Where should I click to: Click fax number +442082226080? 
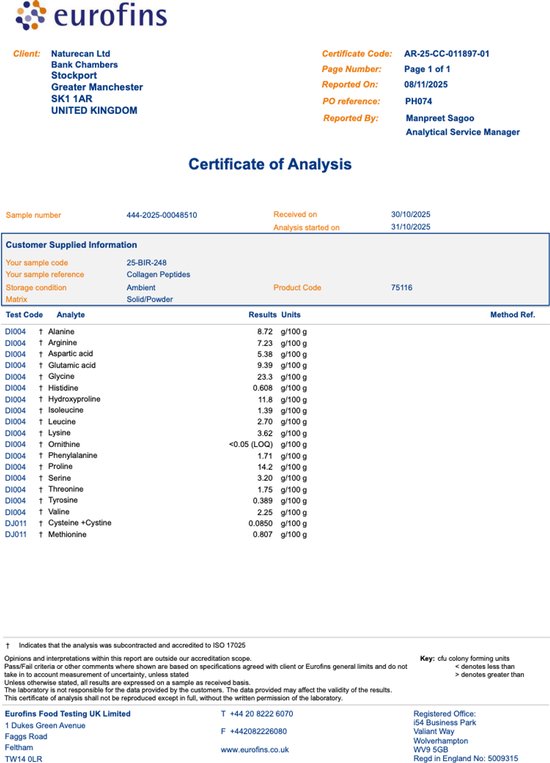[258, 731]
